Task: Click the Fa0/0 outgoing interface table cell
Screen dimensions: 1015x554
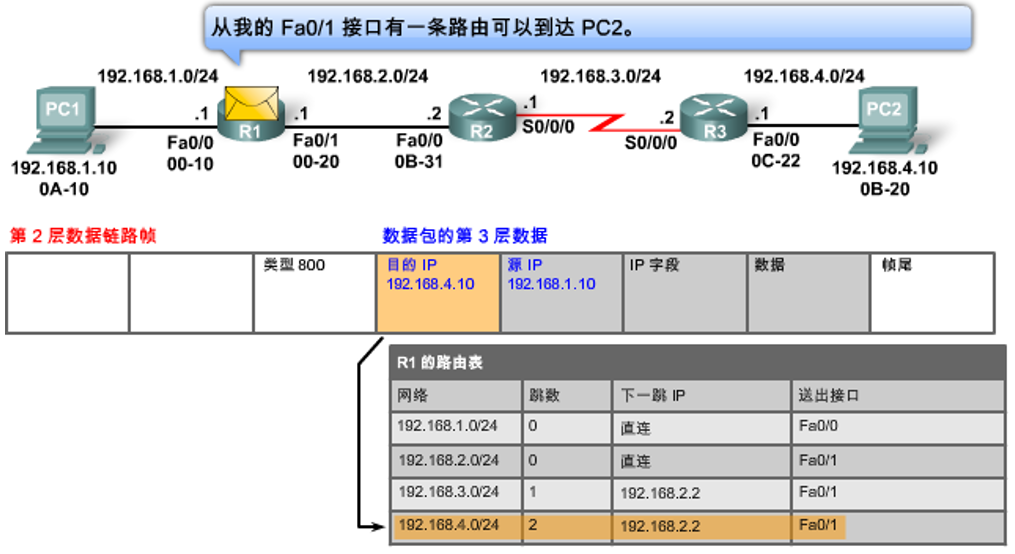Action: coord(898,428)
